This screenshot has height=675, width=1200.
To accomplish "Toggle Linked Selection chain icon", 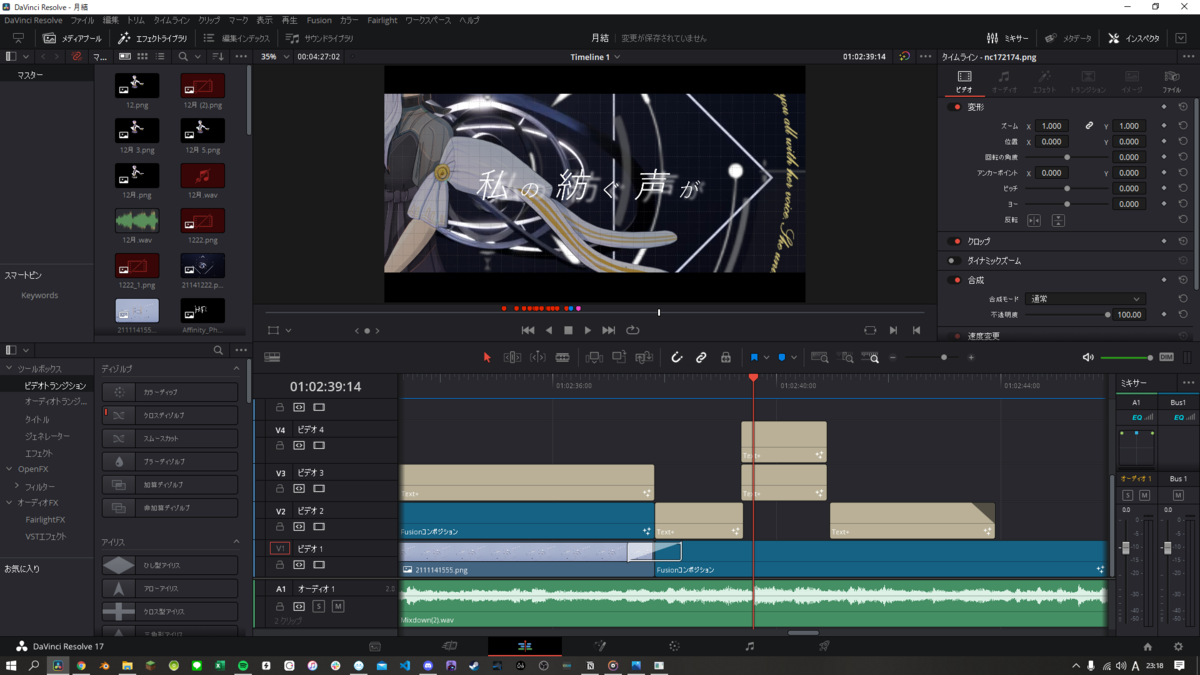I will coord(701,357).
